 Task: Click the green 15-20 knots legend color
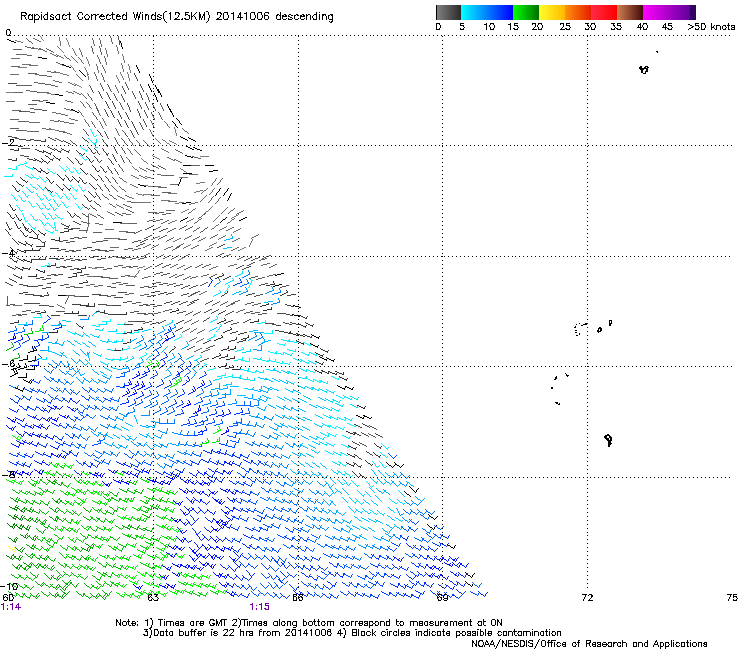[526, 12]
